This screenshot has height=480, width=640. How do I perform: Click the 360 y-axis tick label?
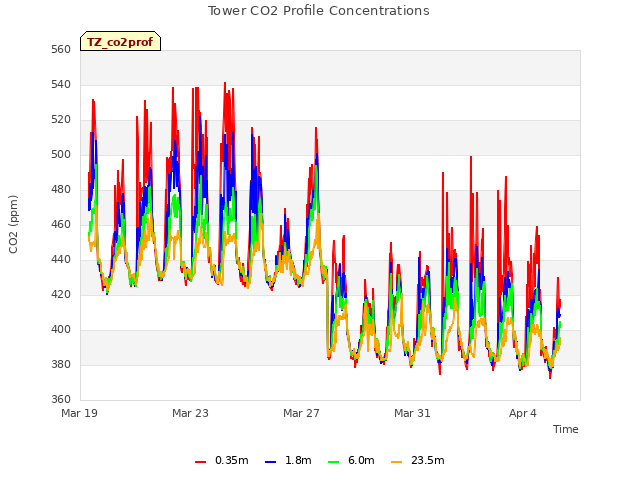[x=61, y=400]
